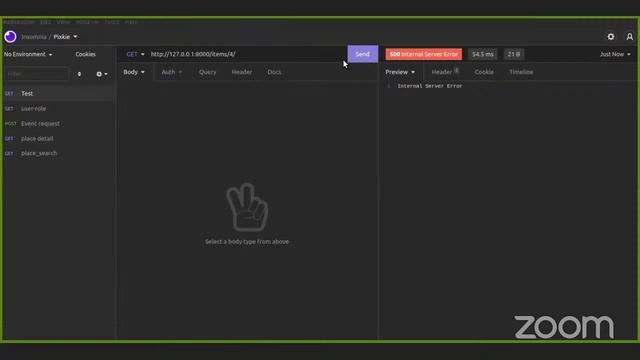Click the request filter input

(37, 74)
